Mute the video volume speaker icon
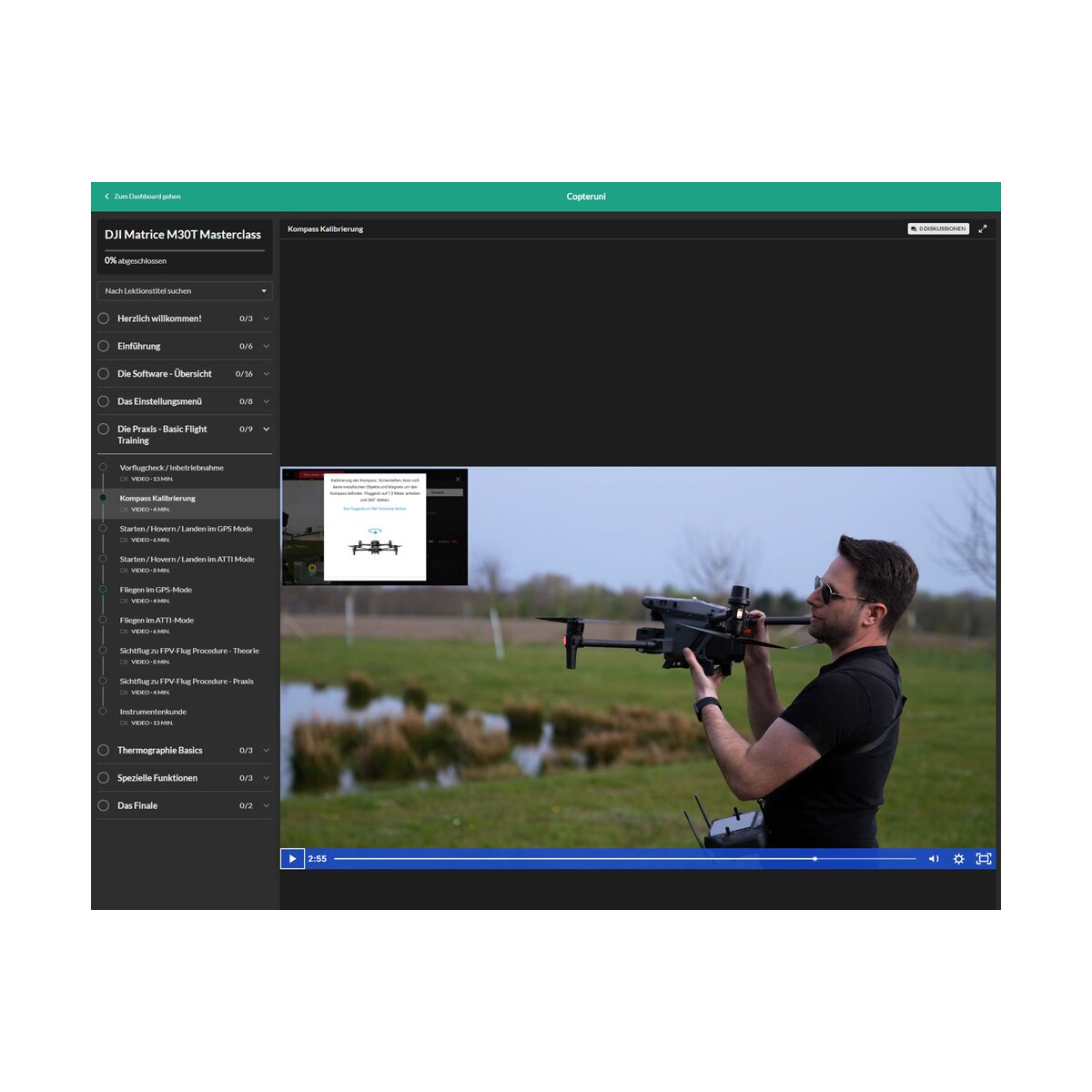The image size is (1092, 1092). point(934,859)
